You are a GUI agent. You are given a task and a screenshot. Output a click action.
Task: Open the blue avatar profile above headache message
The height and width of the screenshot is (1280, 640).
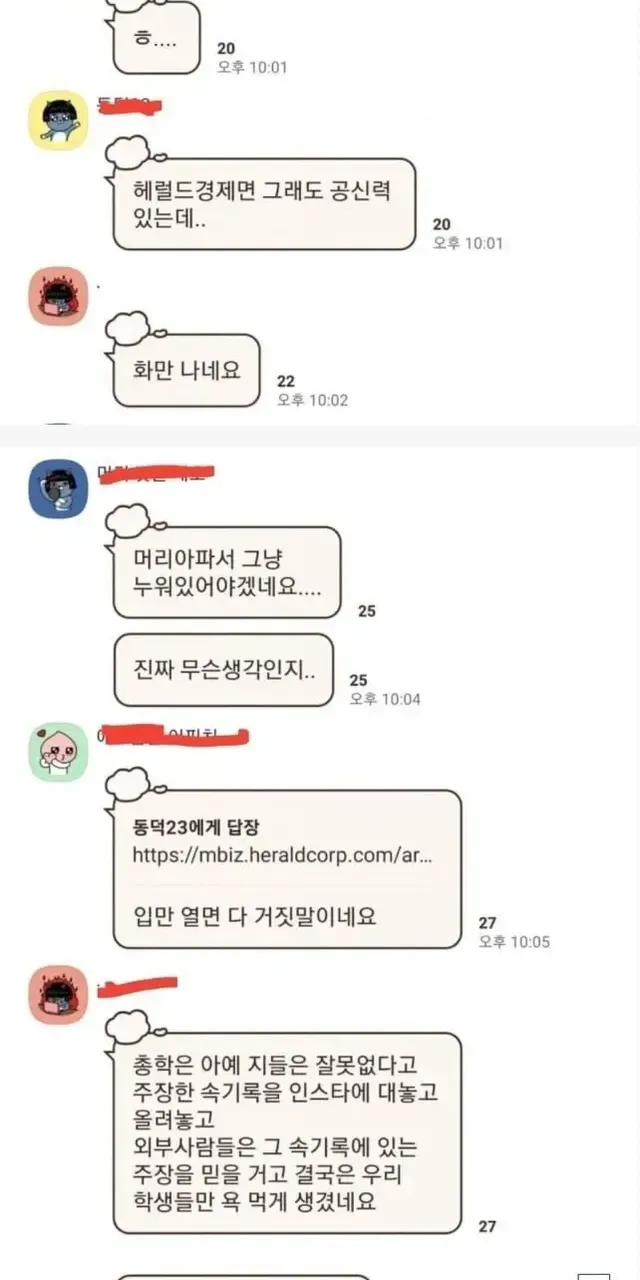(58, 488)
